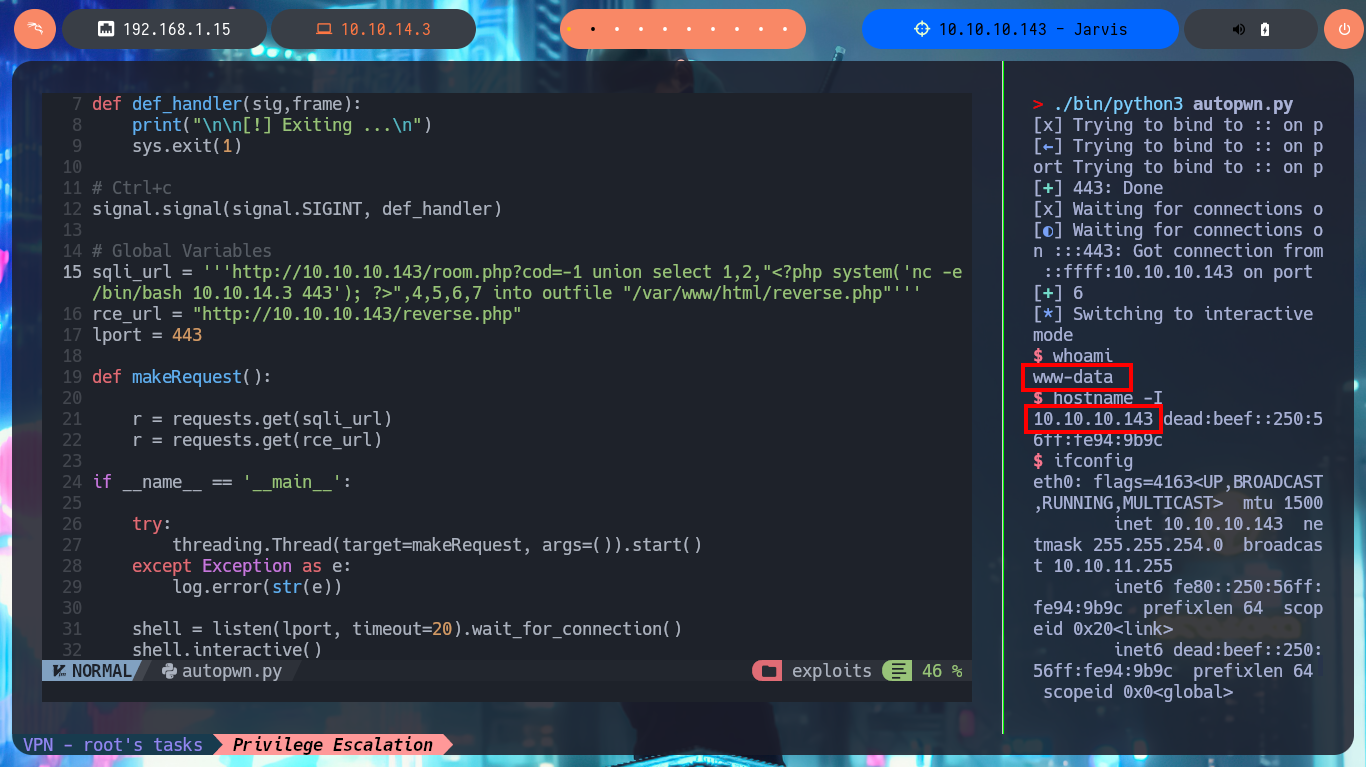Click the laptop VPN icon beside 10.10.14.3
This screenshot has height=767, width=1366.
(x=323, y=30)
